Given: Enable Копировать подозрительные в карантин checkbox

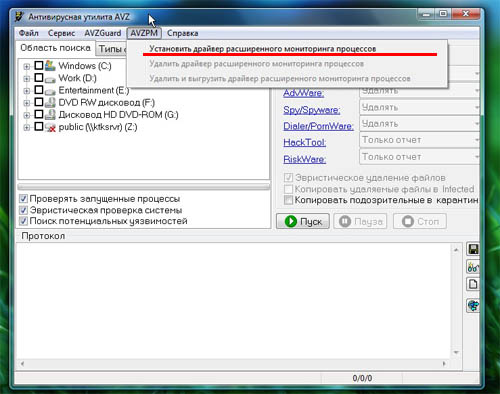Looking at the screenshot, I should click(x=288, y=200).
